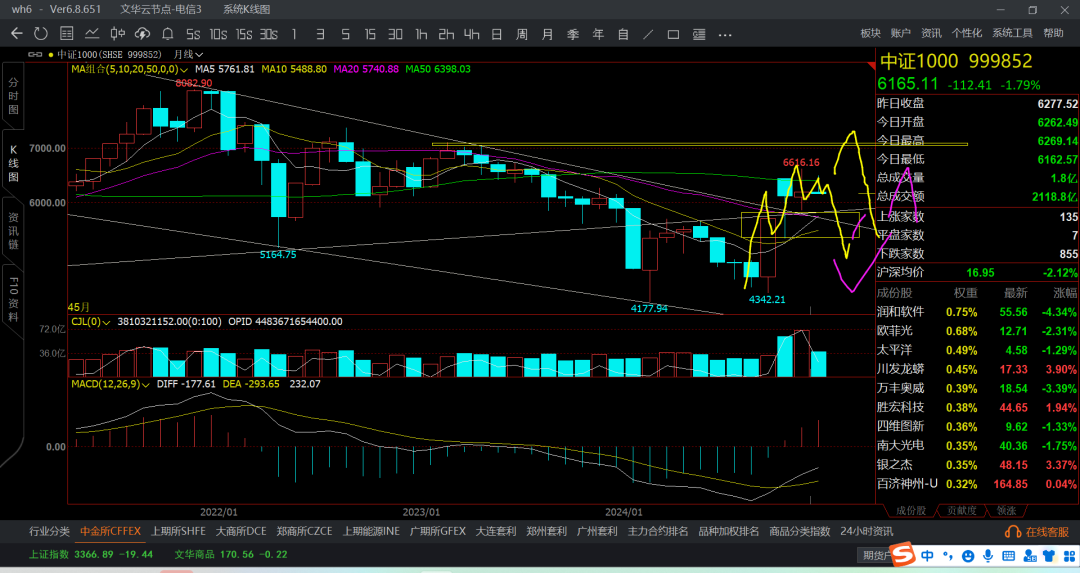
Task: Select the 贡献度 tab
Action: 962,510
